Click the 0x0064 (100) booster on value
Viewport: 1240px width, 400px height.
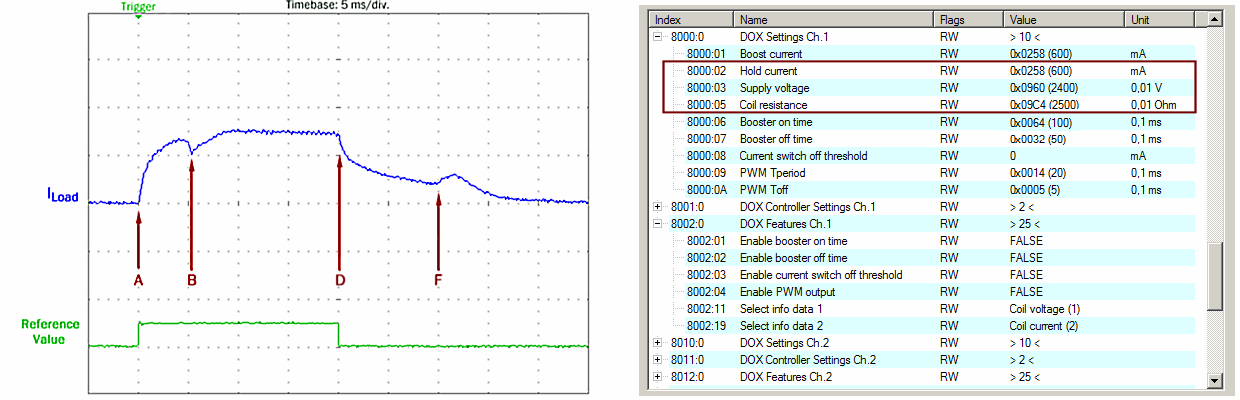pyautogui.click(x=1039, y=122)
